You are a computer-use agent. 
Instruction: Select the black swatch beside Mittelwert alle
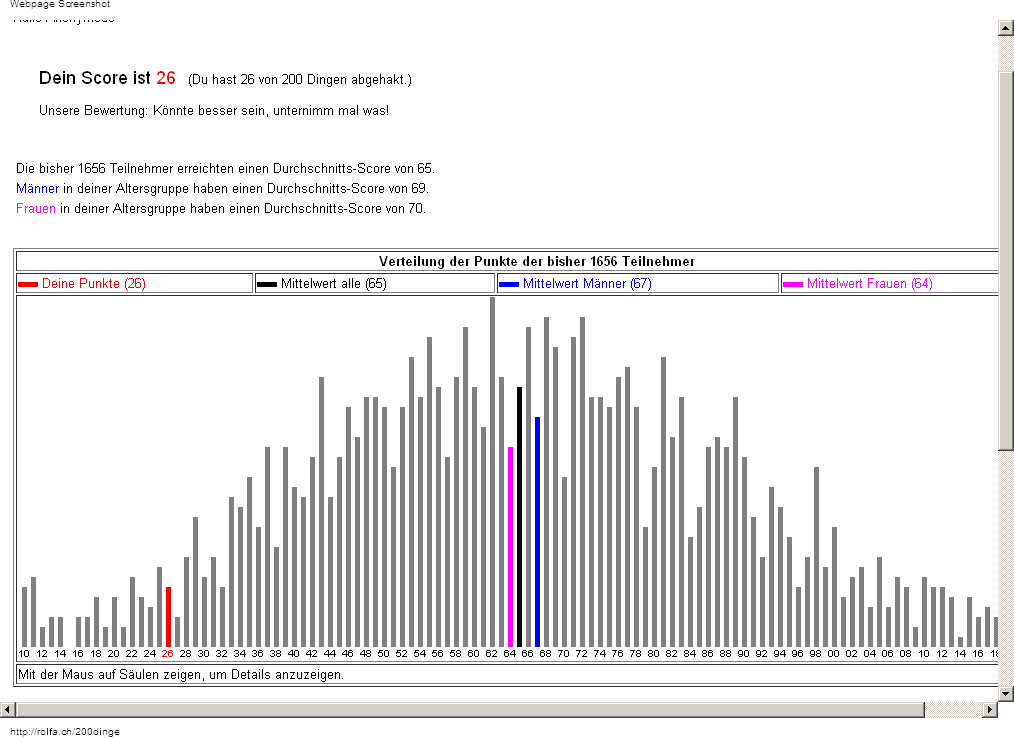tap(266, 284)
